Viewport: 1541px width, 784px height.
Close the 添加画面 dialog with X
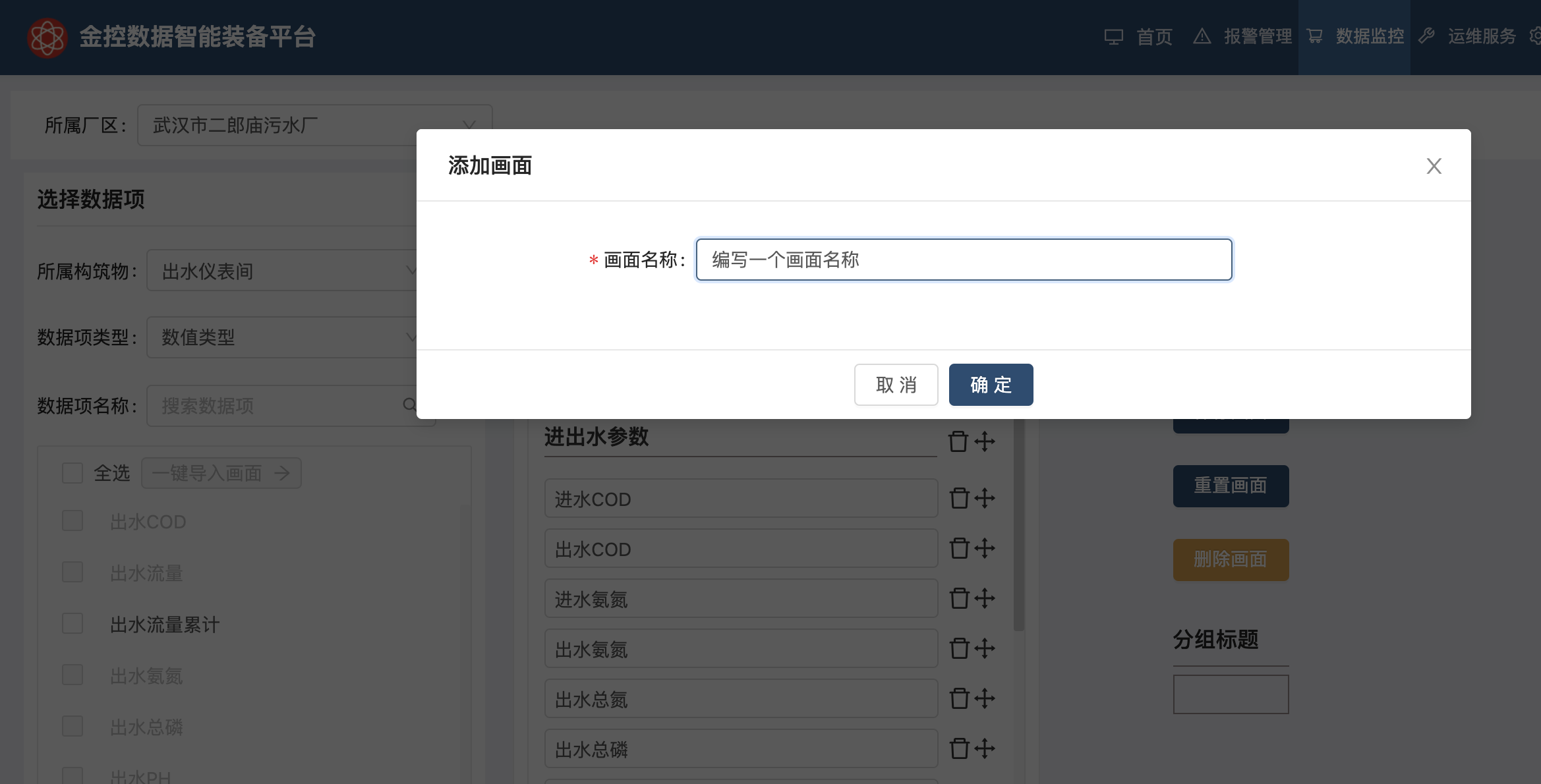pyautogui.click(x=1434, y=166)
